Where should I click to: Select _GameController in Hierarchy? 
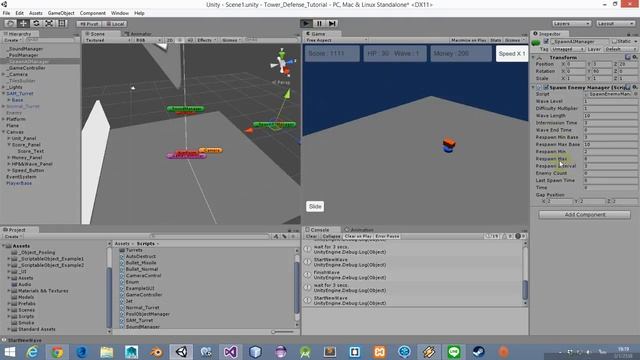(x=27, y=68)
